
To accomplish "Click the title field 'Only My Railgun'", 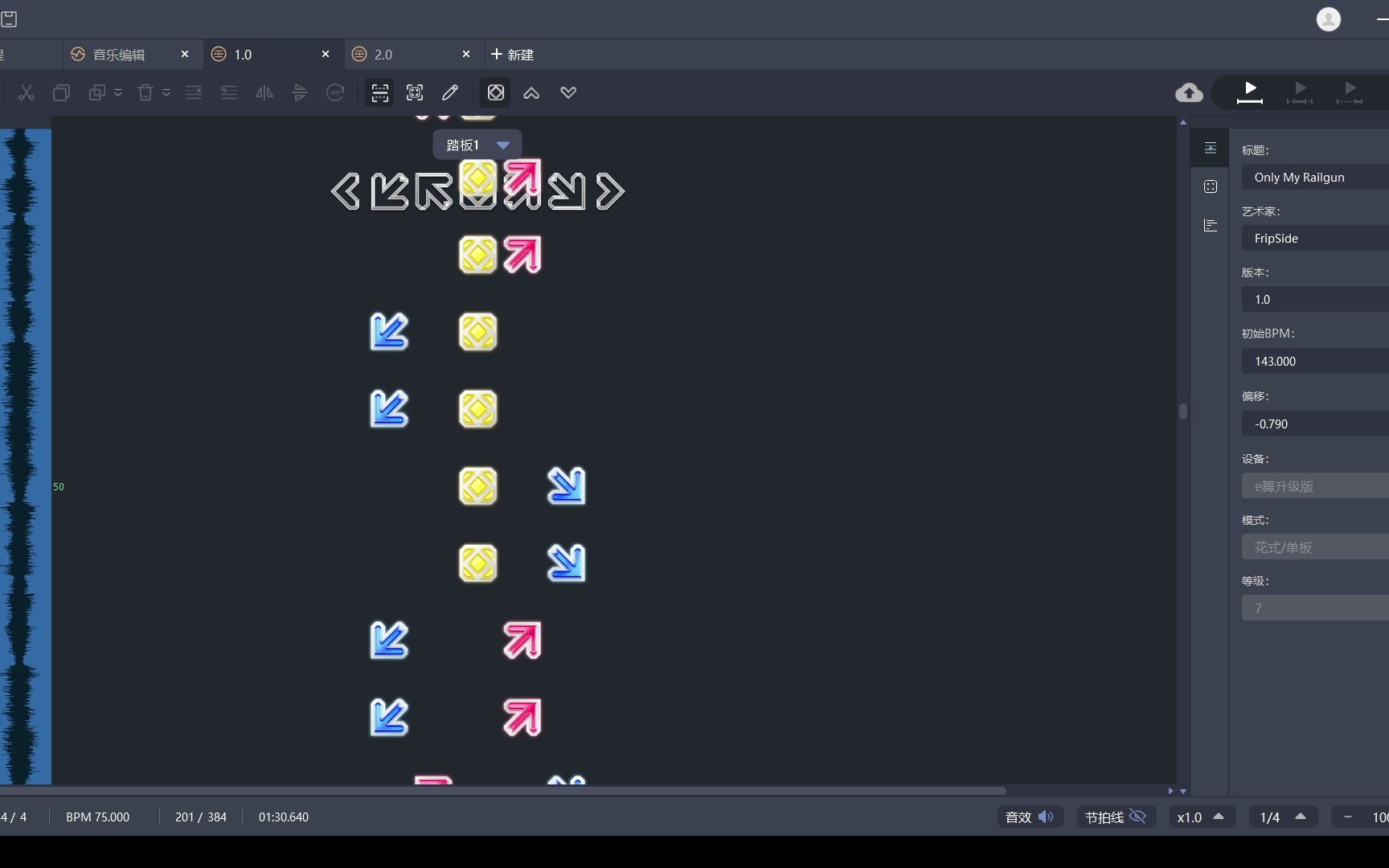I will pos(1315,177).
